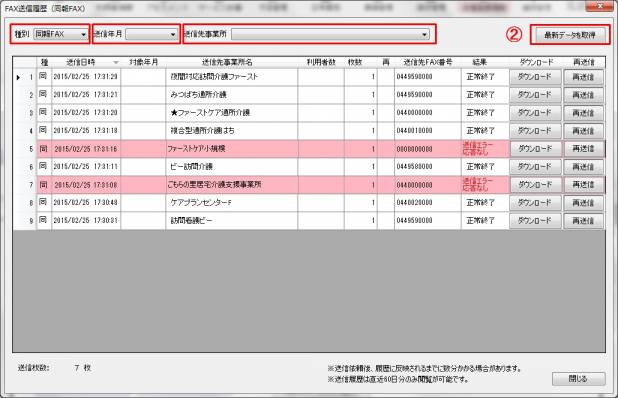Close the FAX送信履歴 window with X
Screen dimensions: 618x398
[600, 6]
